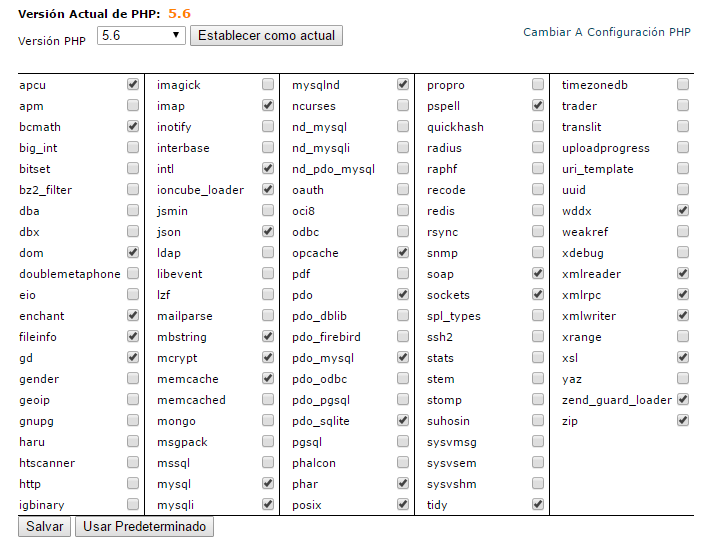This screenshot has width=714, height=542.
Task: Enable the memcached extension checkbox
Action: tap(268, 400)
